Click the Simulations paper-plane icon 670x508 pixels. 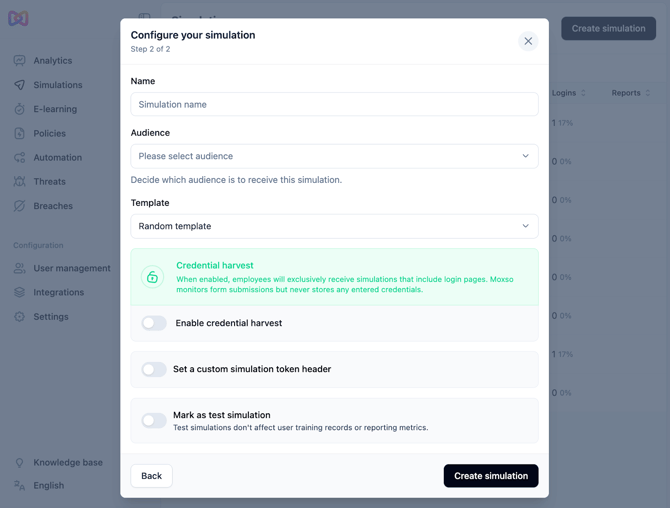tap(20, 85)
